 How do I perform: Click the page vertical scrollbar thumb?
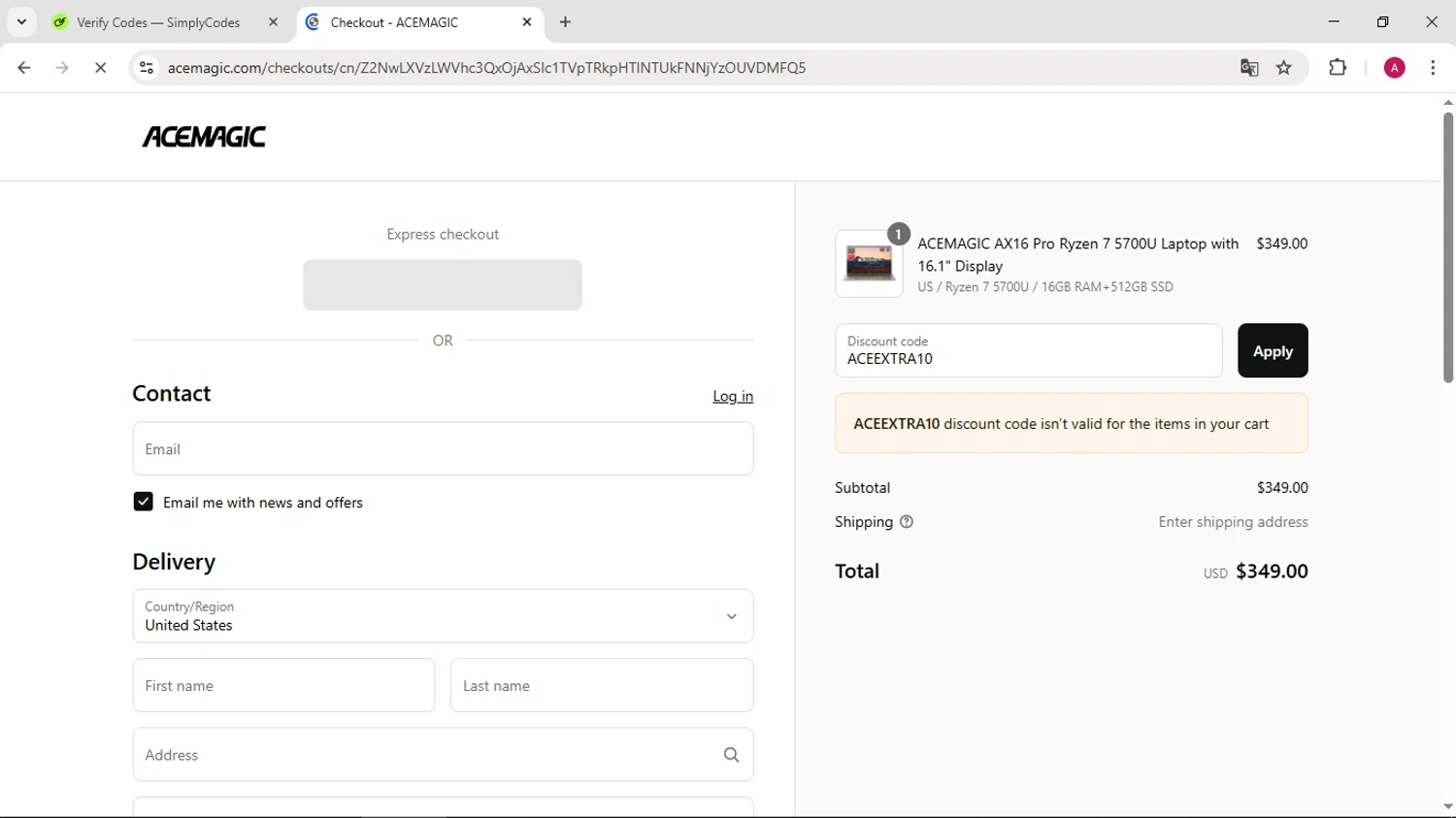tap(1447, 247)
